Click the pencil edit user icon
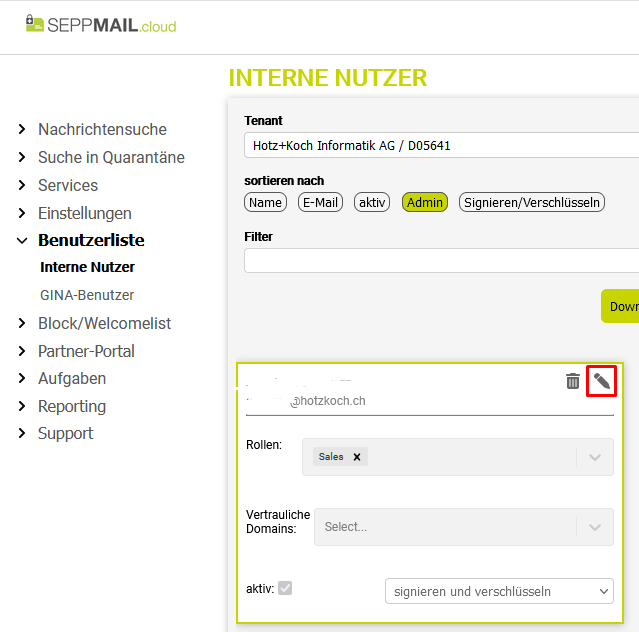 (x=601, y=380)
